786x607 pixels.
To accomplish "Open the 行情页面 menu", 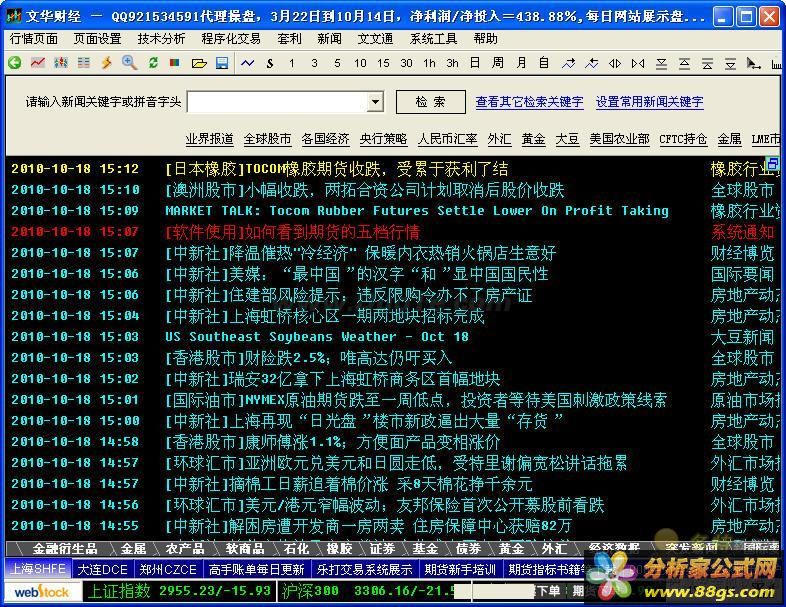I will (34, 39).
